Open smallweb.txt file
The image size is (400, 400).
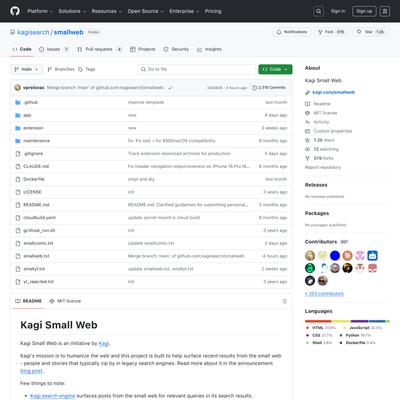coord(36,256)
